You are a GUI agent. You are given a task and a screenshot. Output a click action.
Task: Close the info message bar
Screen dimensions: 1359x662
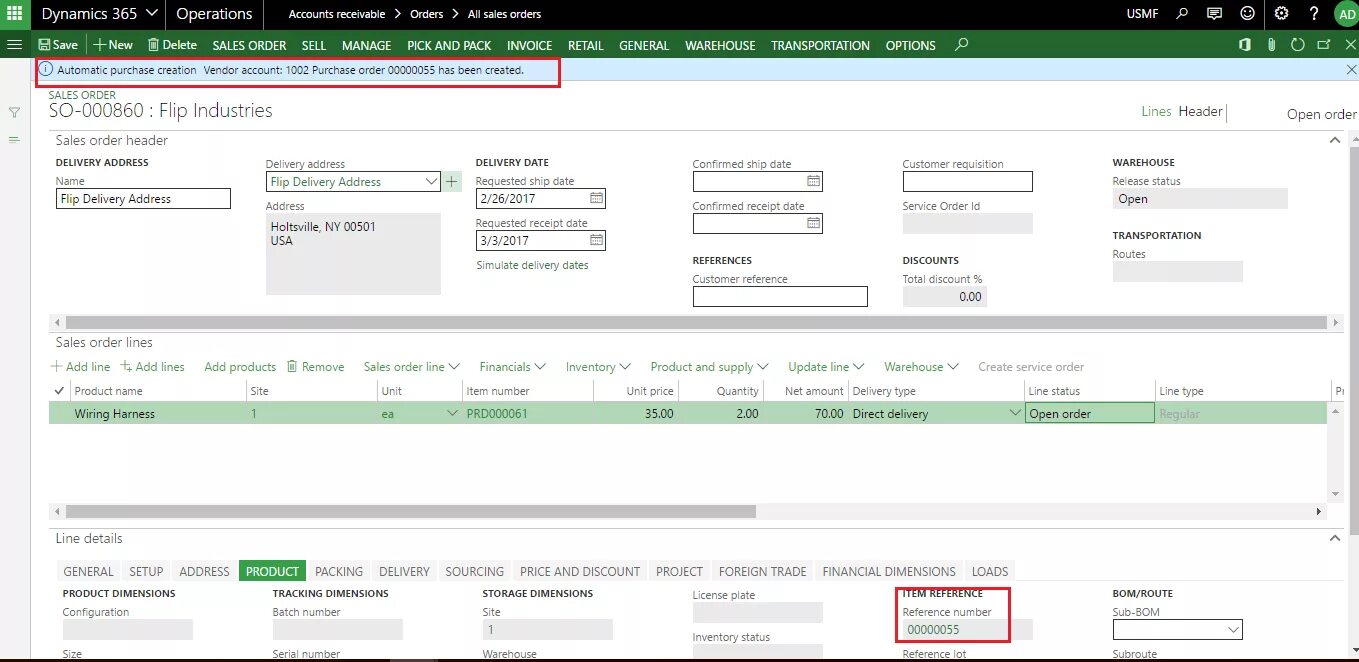[x=1351, y=70]
